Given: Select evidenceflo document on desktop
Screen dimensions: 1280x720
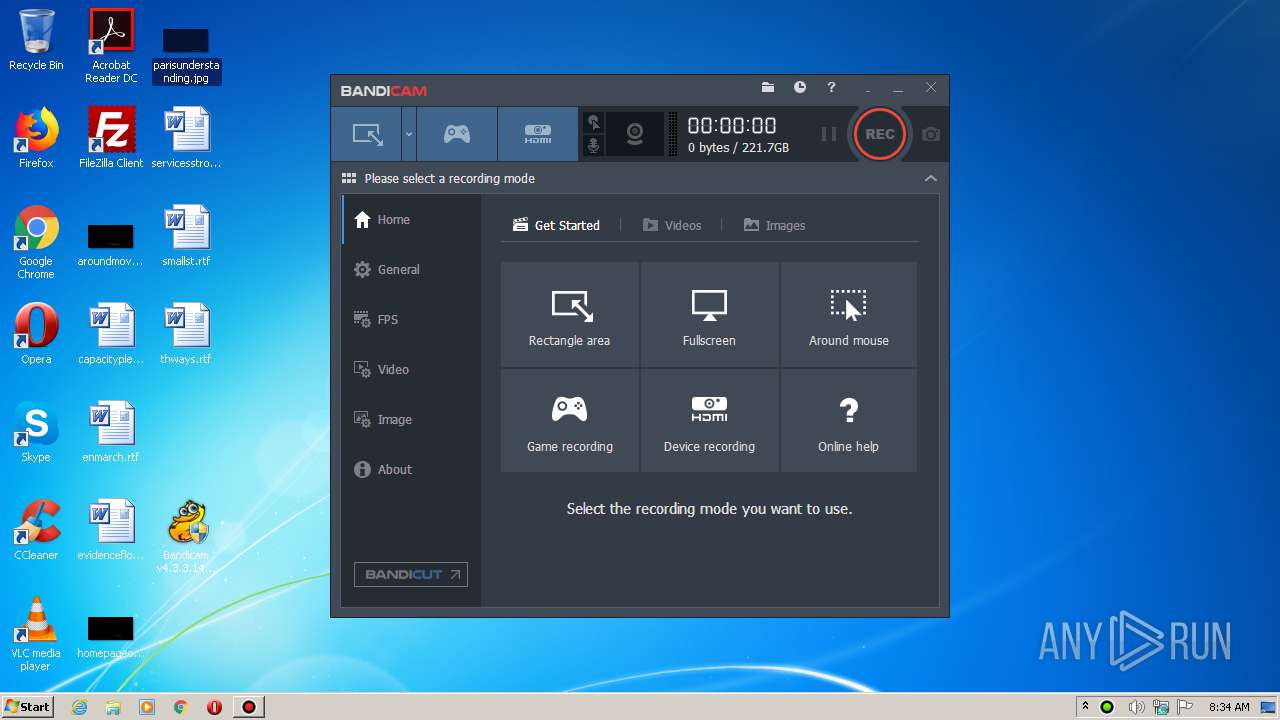Looking at the screenshot, I should pyautogui.click(x=111, y=530).
